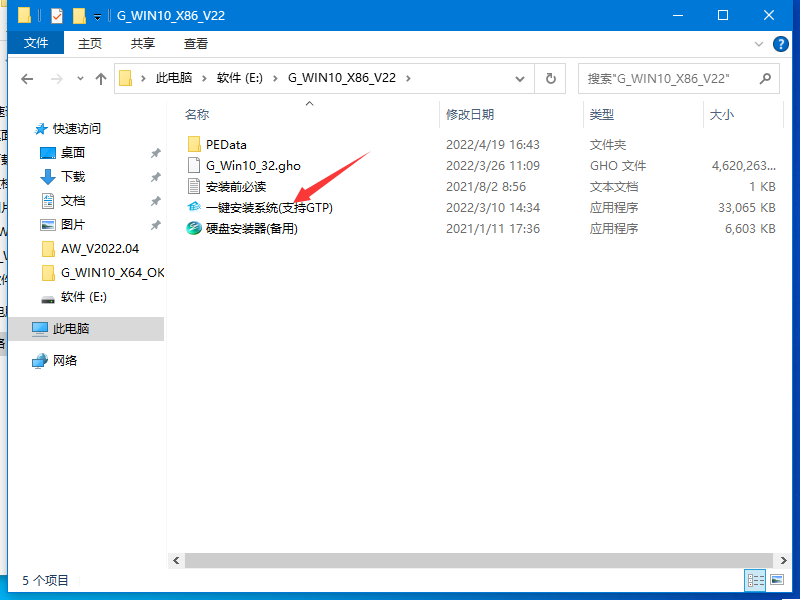Open the 文件 menu
This screenshot has width=800, height=600.
click(36, 43)
